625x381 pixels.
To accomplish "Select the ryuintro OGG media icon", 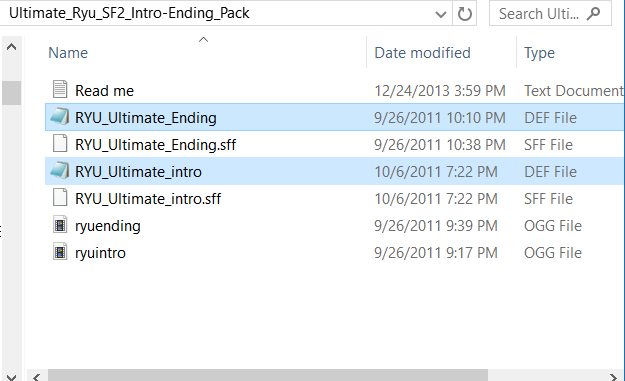I will (60, 252).
